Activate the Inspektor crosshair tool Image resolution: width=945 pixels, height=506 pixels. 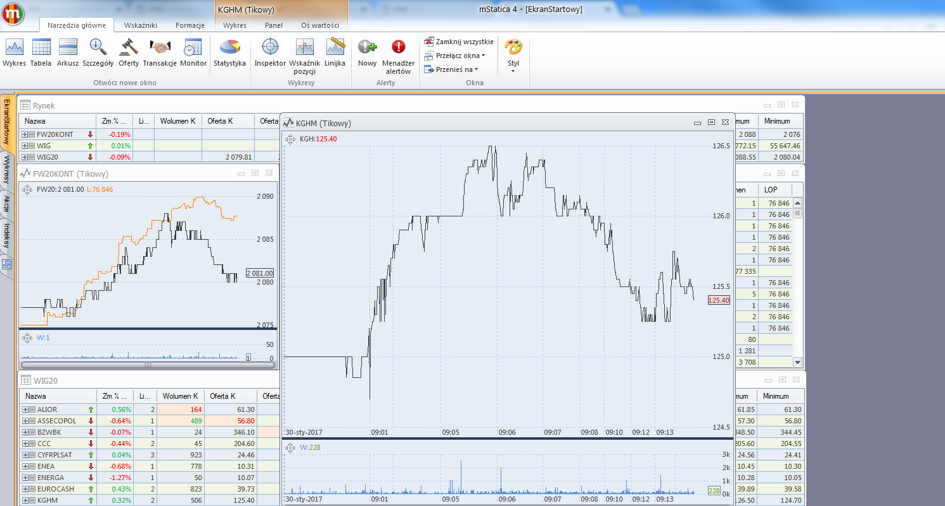(270, 52)
